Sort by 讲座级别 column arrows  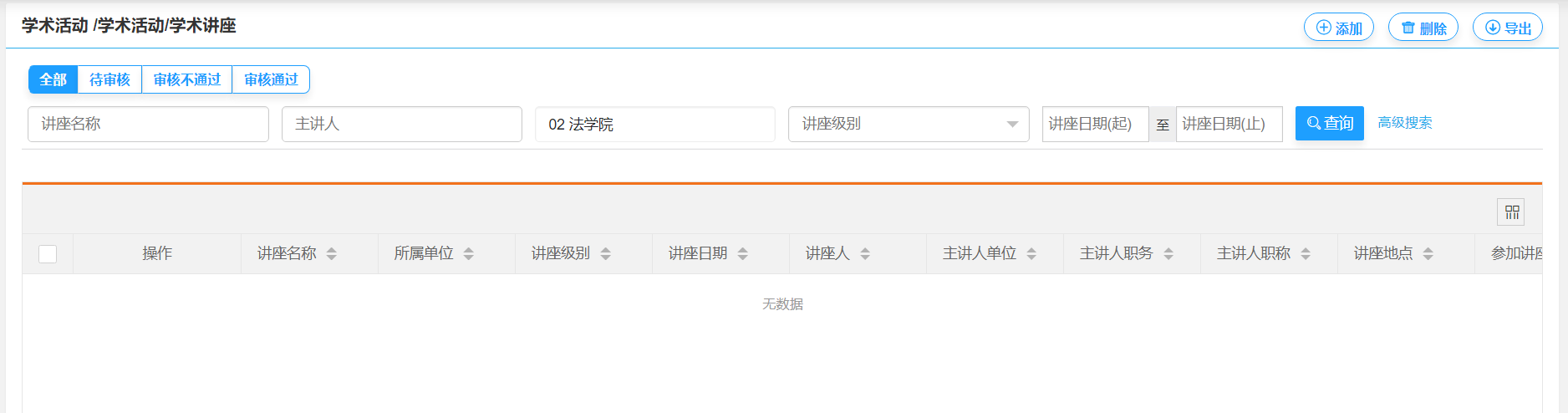(x=606, y=253)
